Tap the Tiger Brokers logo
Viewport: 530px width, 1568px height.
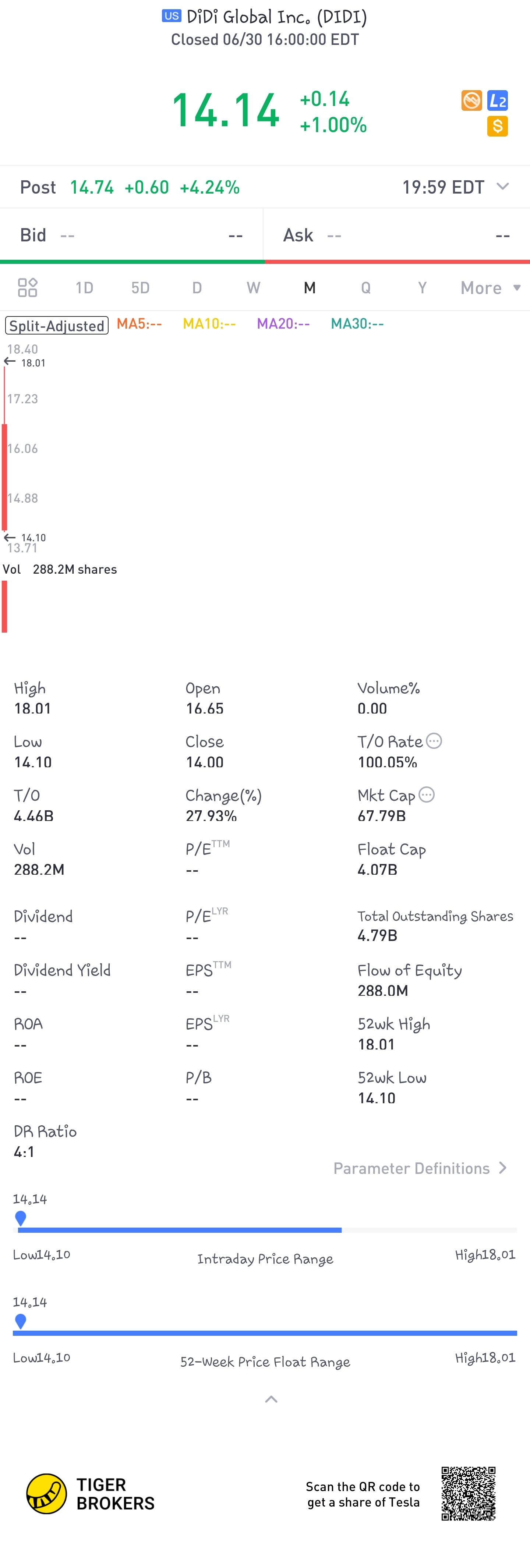click(90, 1493)
